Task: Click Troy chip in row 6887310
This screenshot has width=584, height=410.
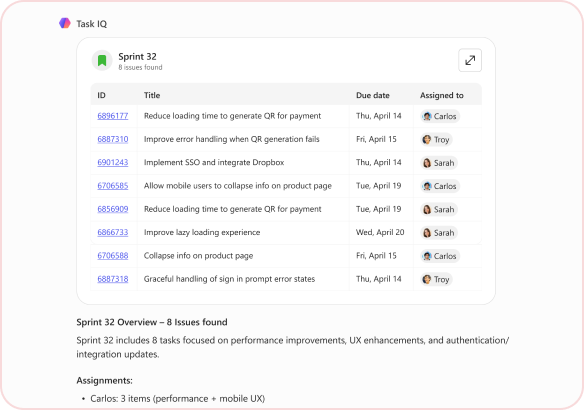Action: 436,140
